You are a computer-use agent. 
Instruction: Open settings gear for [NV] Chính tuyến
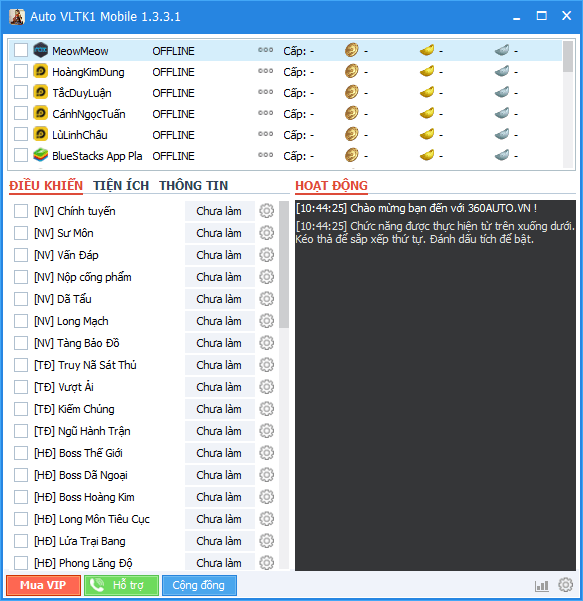(266, 211)
